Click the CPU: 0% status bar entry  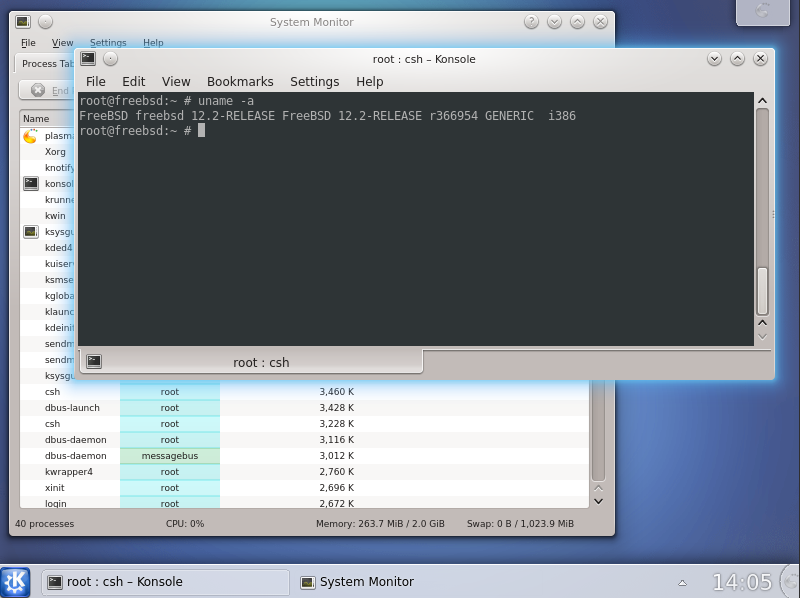185,524
